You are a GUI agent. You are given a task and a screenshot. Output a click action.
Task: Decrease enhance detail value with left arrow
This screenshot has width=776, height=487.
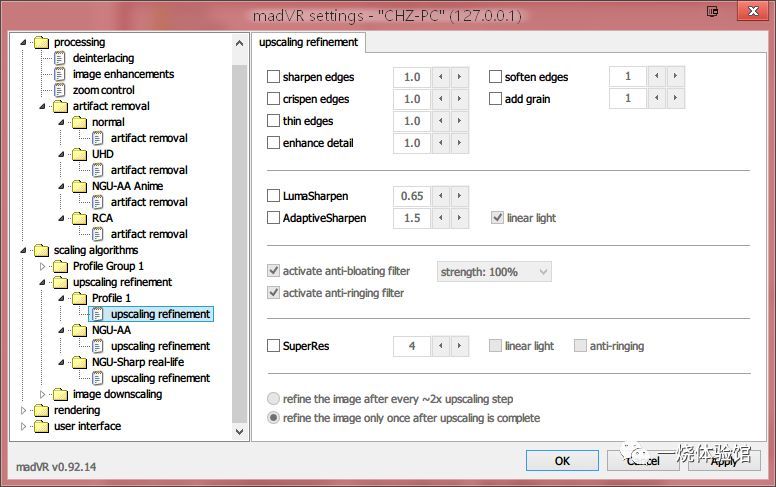click(440, 143)
